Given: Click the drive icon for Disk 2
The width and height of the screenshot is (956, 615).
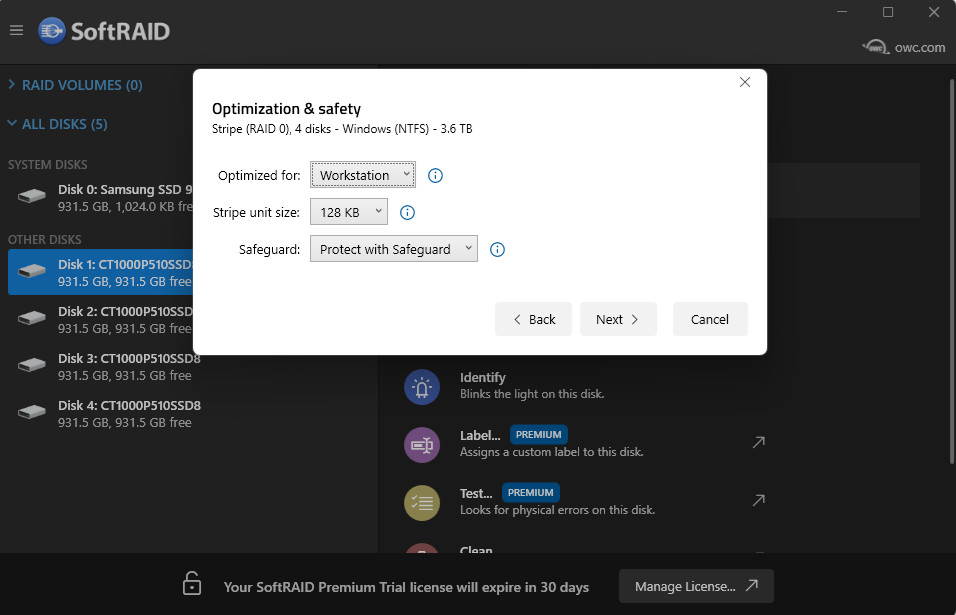Looking at the screenshot, I should click(x=32, y=318).
